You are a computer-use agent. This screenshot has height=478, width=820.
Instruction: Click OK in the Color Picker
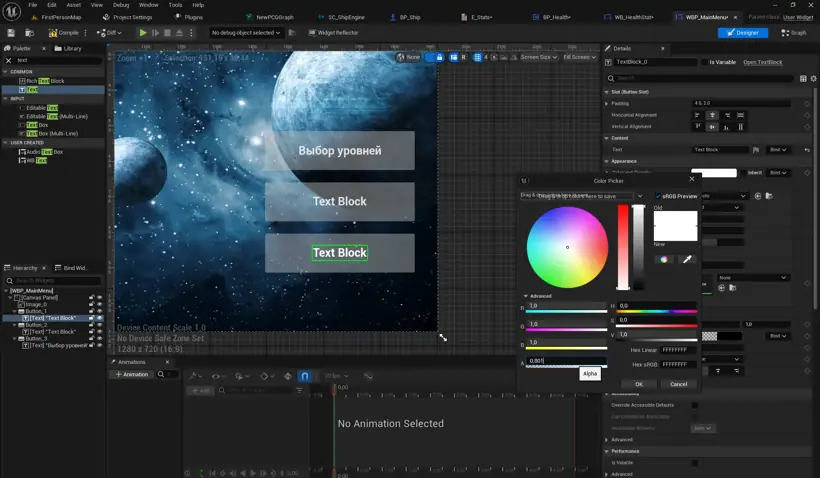[x=639, y=384]
